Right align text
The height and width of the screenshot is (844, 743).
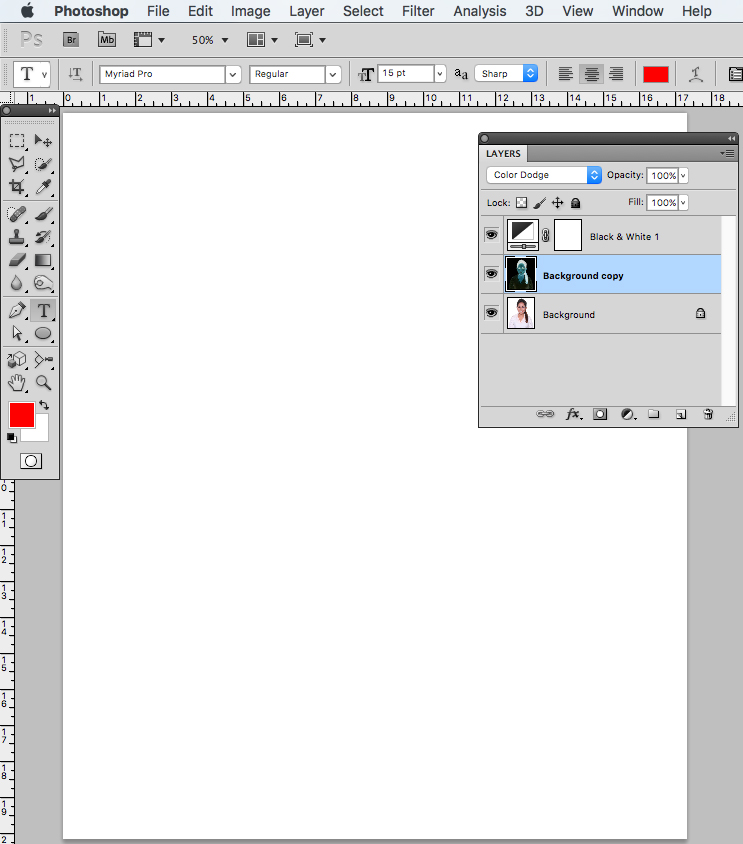tap(616, 74)
